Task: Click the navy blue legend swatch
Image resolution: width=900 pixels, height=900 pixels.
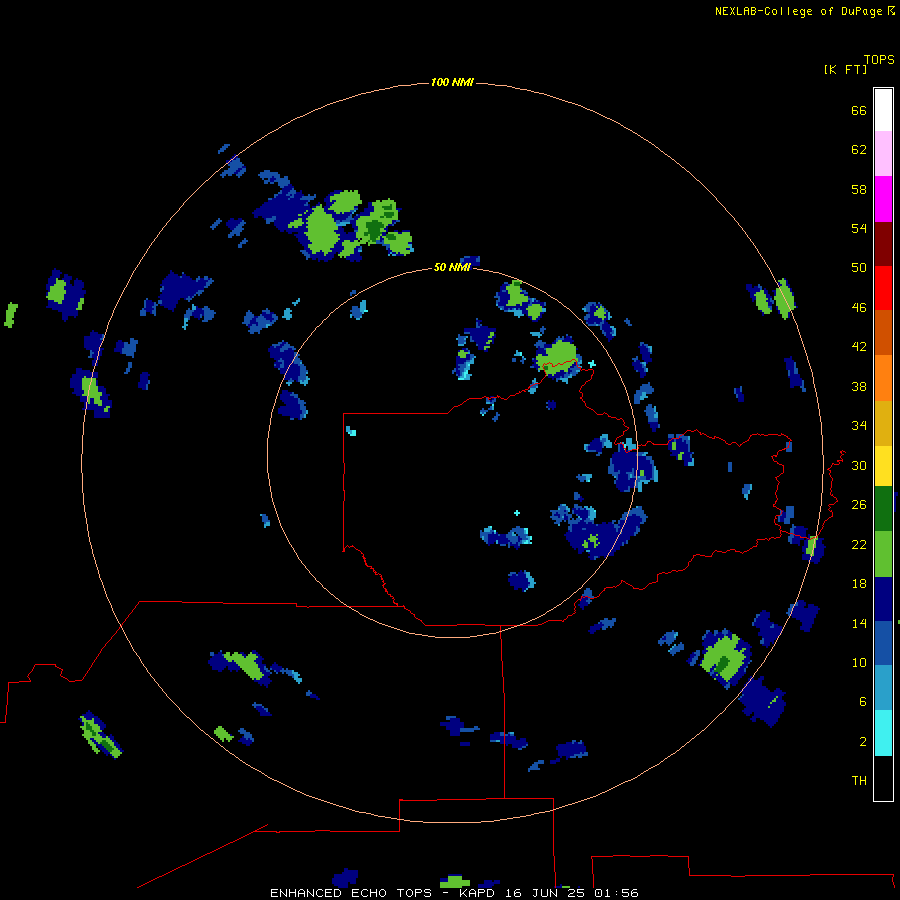Action: coord(883,599)
